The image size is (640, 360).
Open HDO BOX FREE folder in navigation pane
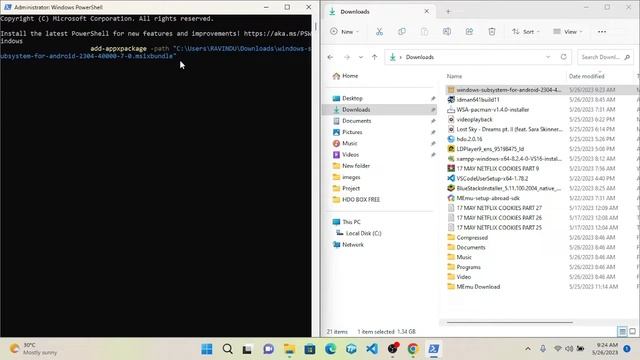(361, 200)
